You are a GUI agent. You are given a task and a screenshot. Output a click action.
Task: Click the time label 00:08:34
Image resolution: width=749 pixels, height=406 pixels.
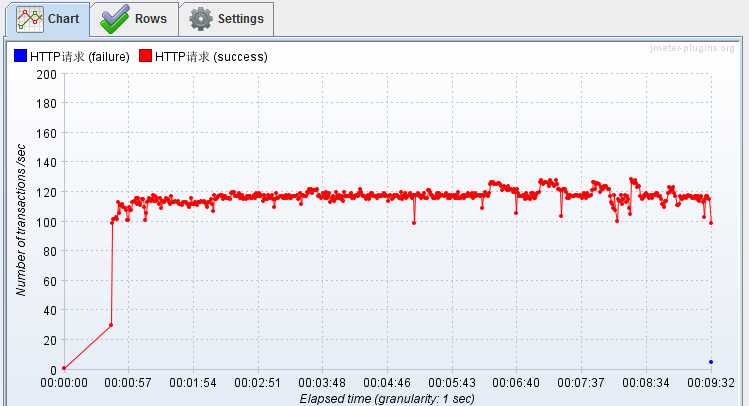[646, 383]
